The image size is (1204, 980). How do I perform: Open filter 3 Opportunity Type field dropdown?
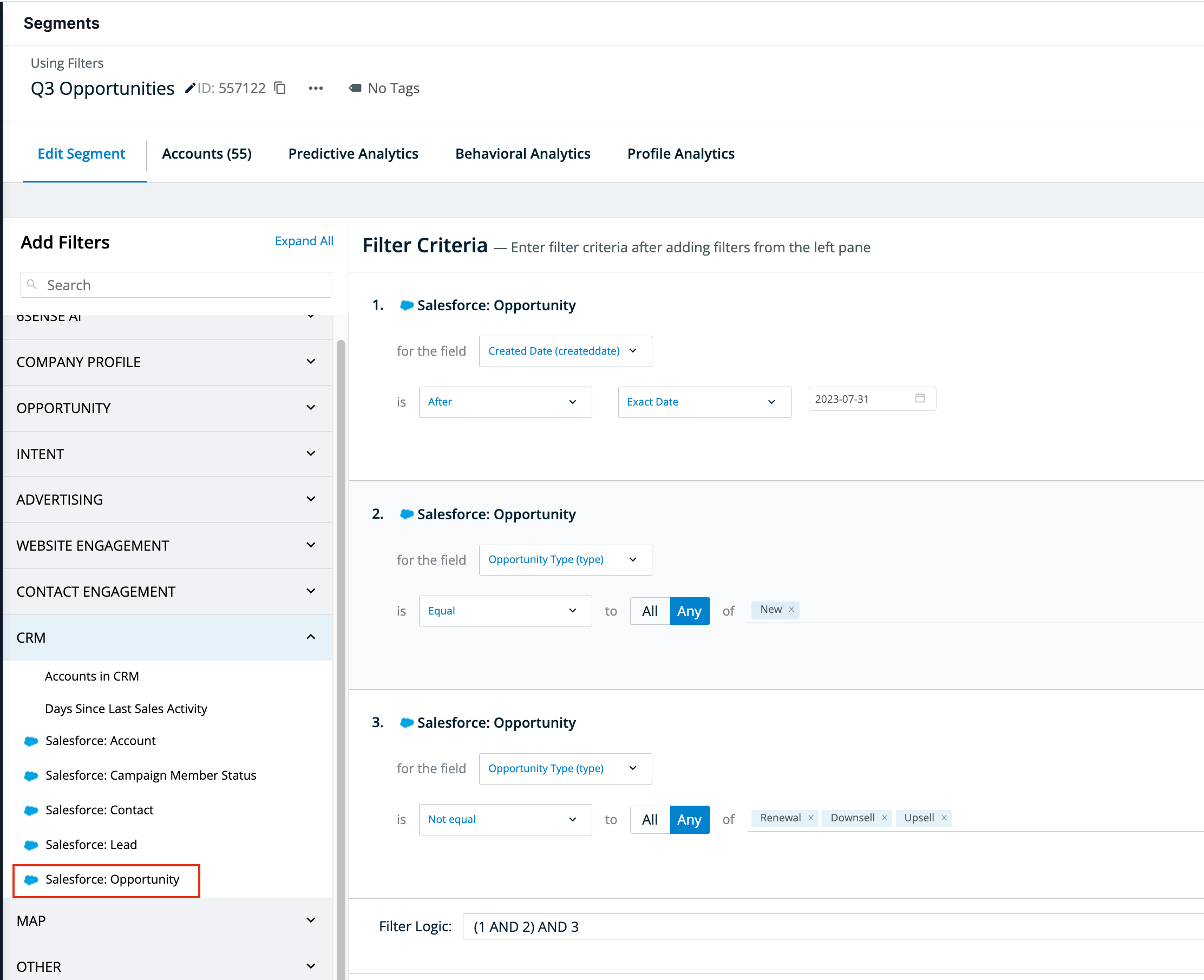565,768
